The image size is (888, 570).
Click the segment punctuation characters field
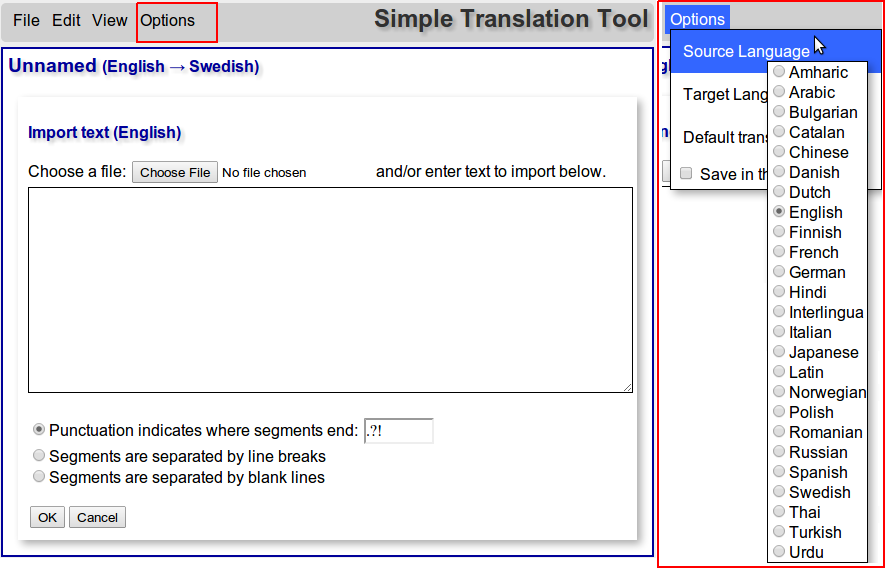tap(398, 431)
